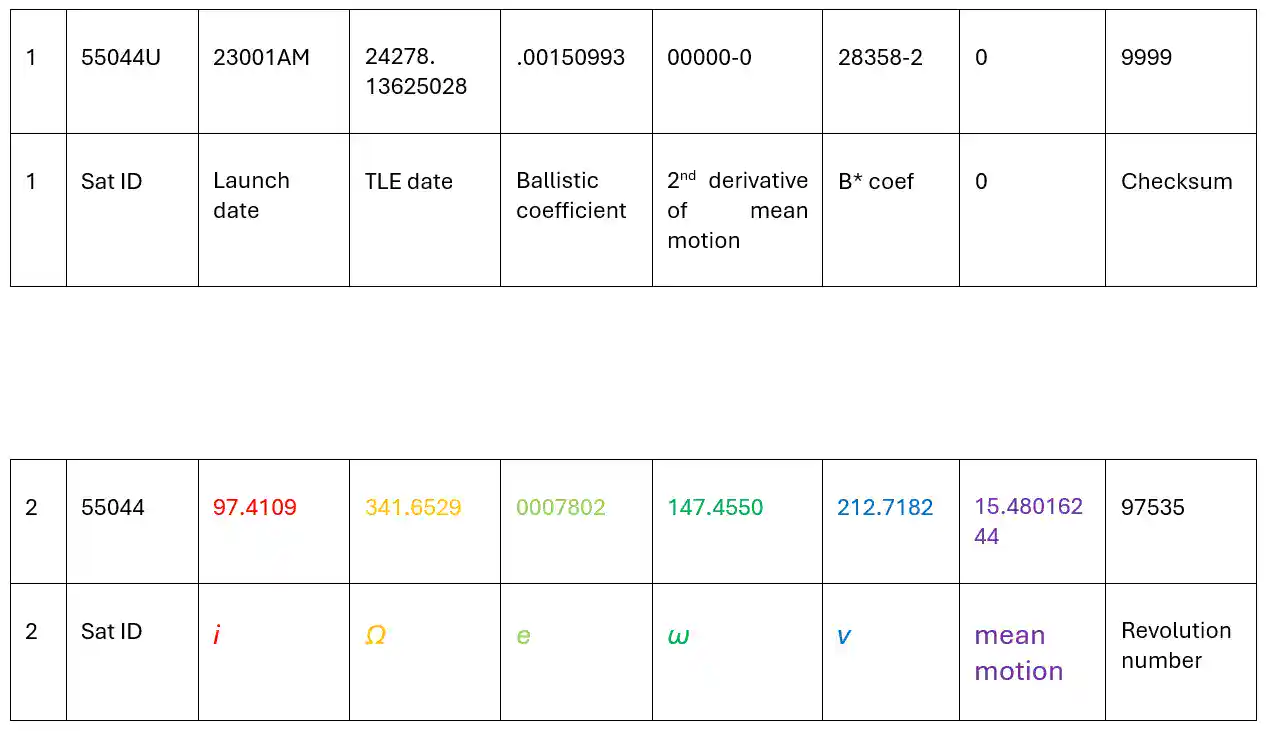This screenshot has height=731, width=1269.
Task: Select the green 147.4550 value
Action: pyautogui.click(x=715, y=508)
